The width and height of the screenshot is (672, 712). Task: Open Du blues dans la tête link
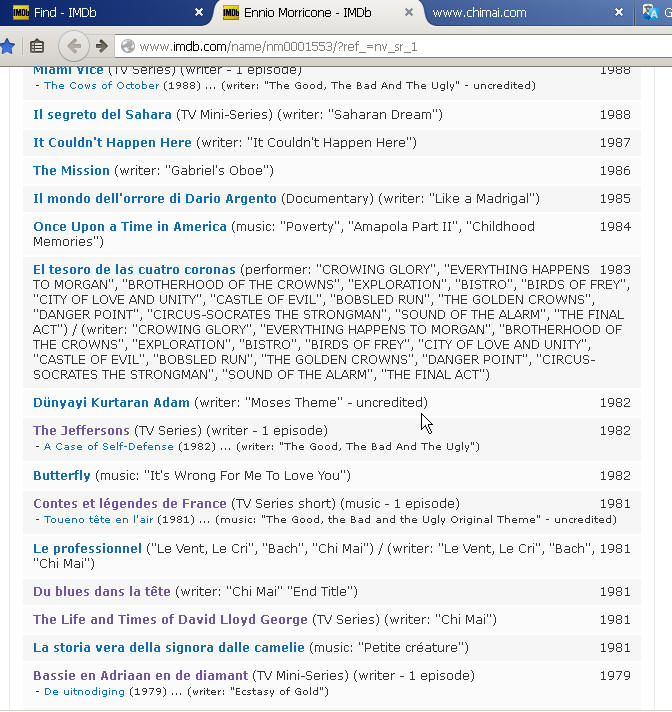102,592
